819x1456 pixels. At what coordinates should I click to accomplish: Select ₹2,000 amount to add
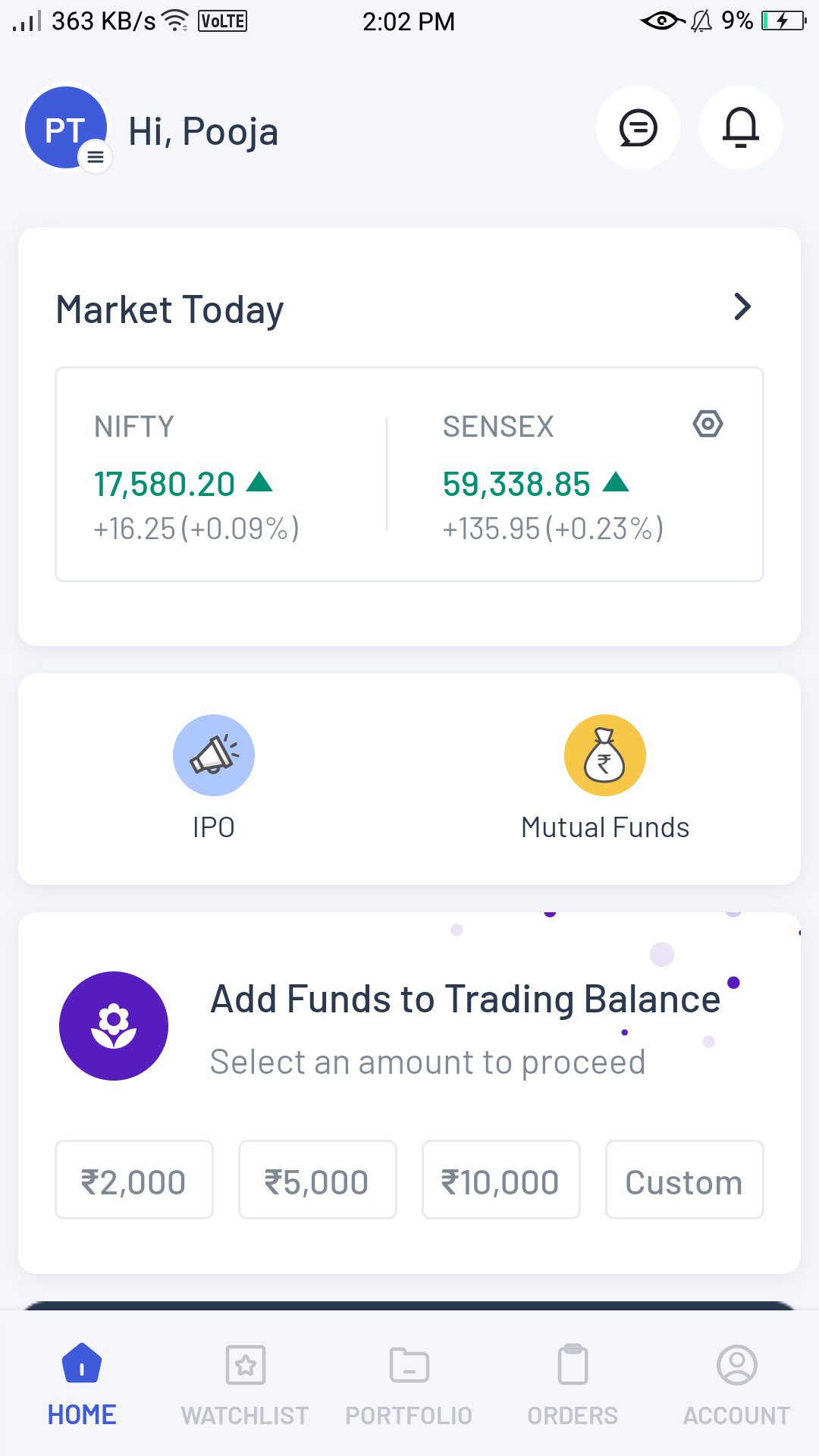(x=134, y=1180)
